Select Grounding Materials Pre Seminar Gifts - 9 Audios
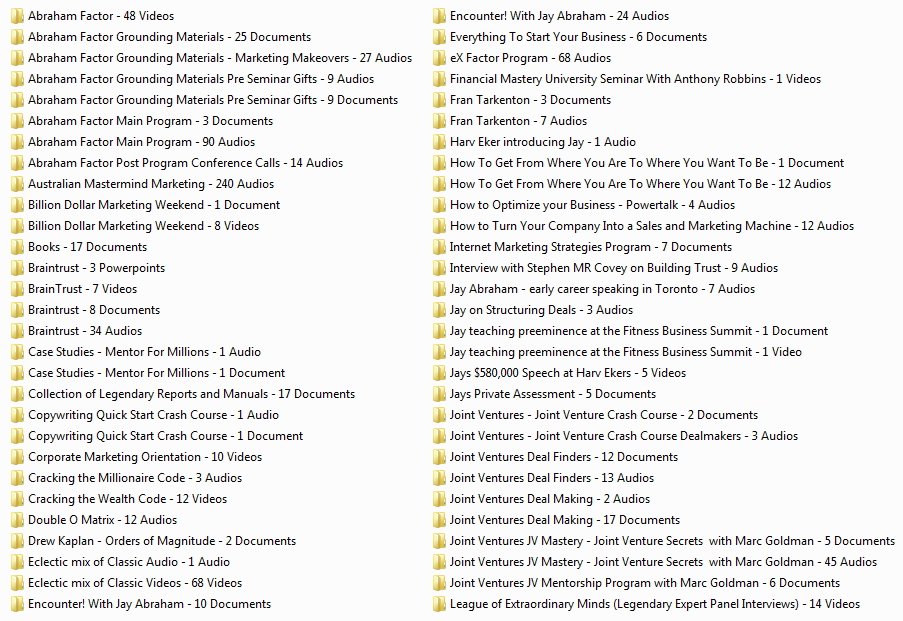 [201, 79]
